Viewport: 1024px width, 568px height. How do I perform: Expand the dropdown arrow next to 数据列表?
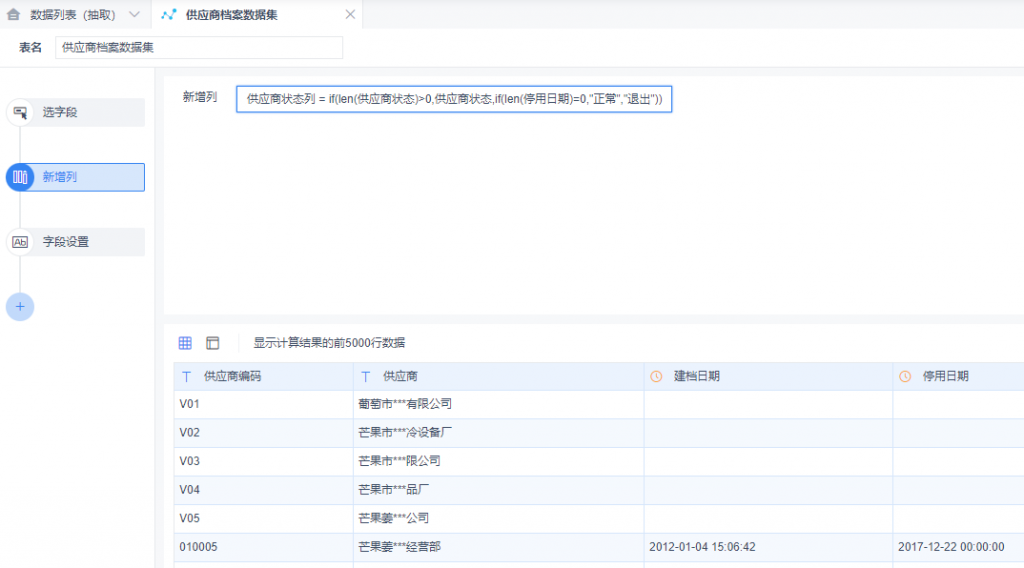(x=135, y=14)
